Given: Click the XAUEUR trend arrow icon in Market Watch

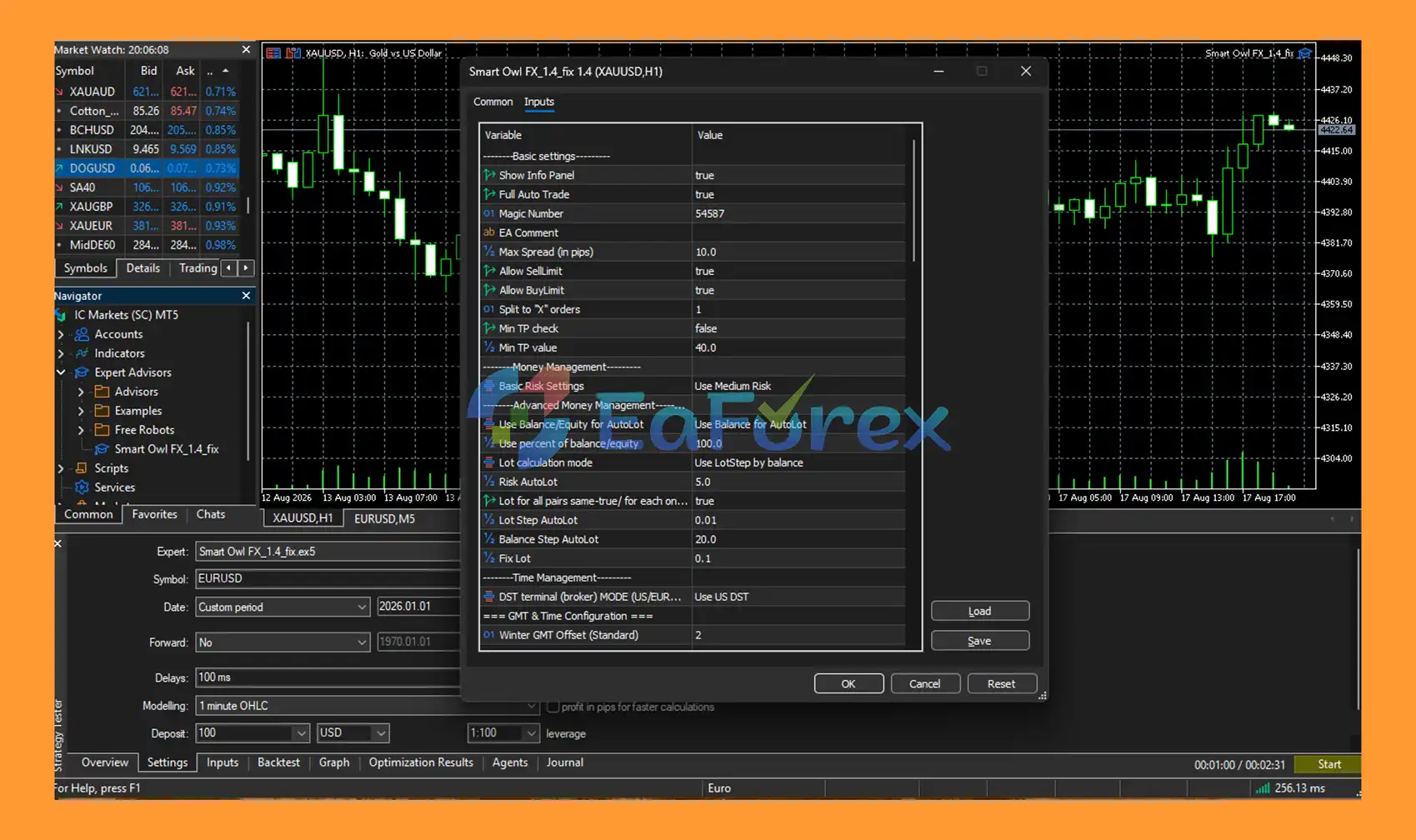Looking at the screenshot, I should pyautogui.click(x=59, y=226).
